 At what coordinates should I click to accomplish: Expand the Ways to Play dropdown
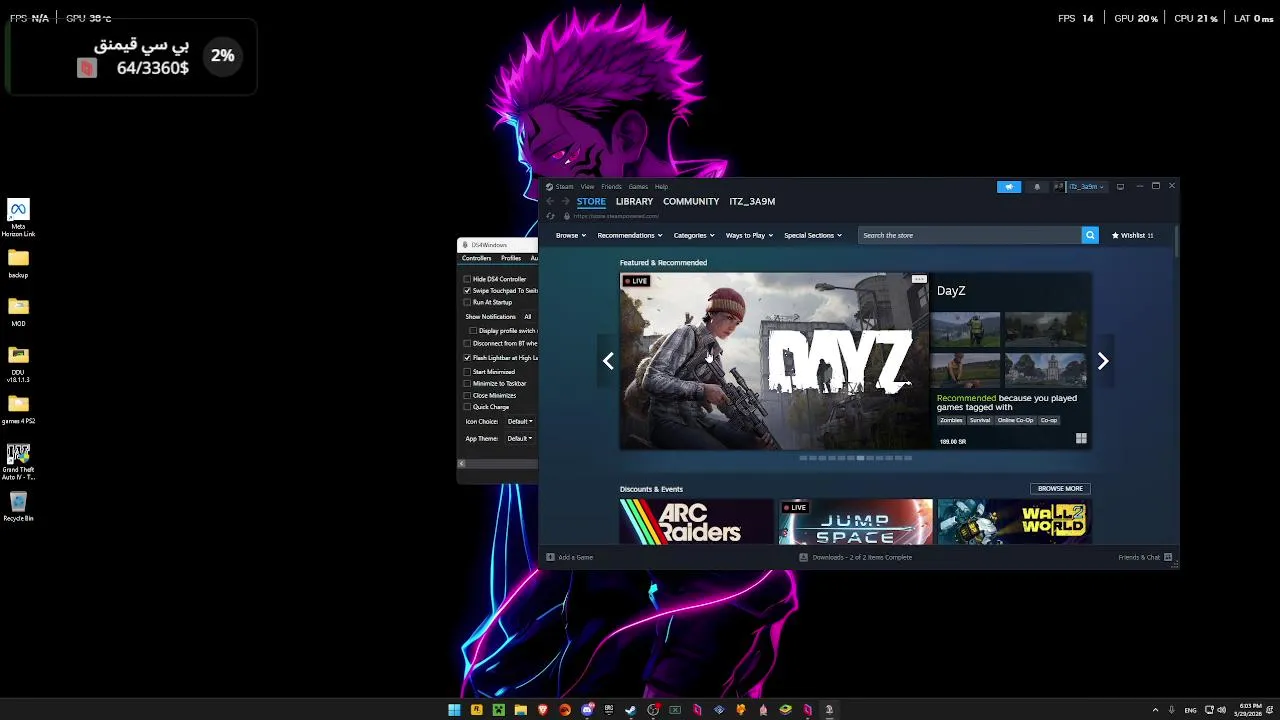749,236
